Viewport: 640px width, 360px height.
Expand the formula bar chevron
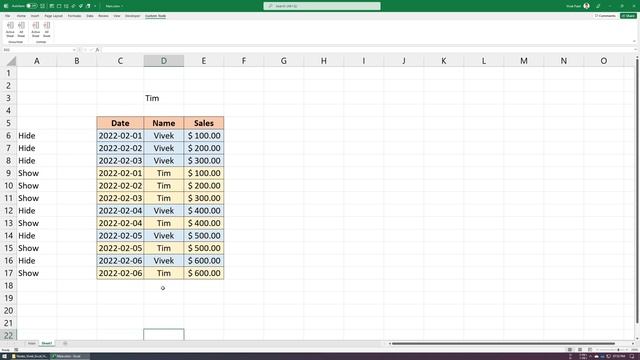pos(636,50)
